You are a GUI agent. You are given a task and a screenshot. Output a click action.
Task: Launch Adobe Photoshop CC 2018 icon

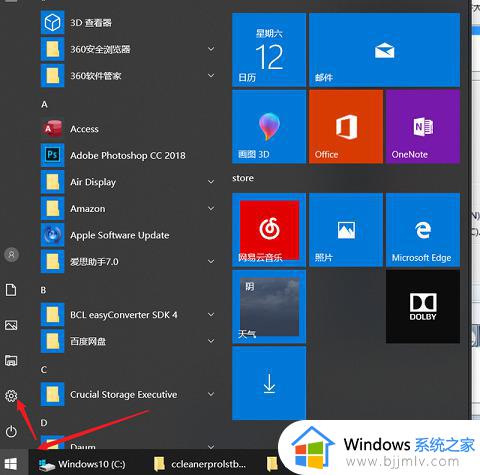pyautogui.click(x=52, y=155)
